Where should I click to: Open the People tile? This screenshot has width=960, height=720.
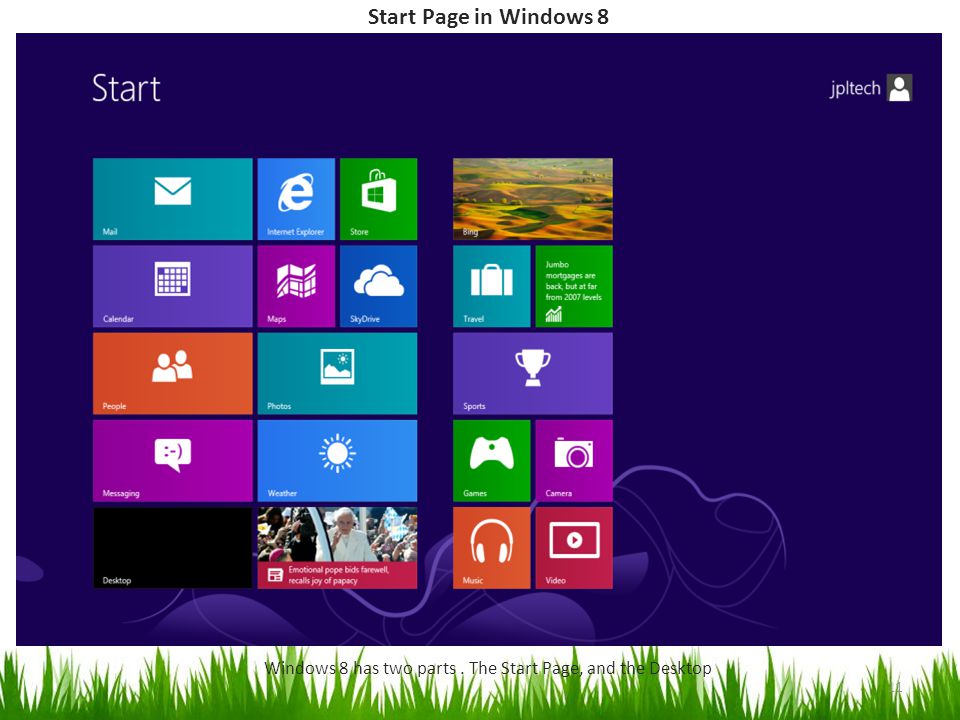click(x=173, y=373)
